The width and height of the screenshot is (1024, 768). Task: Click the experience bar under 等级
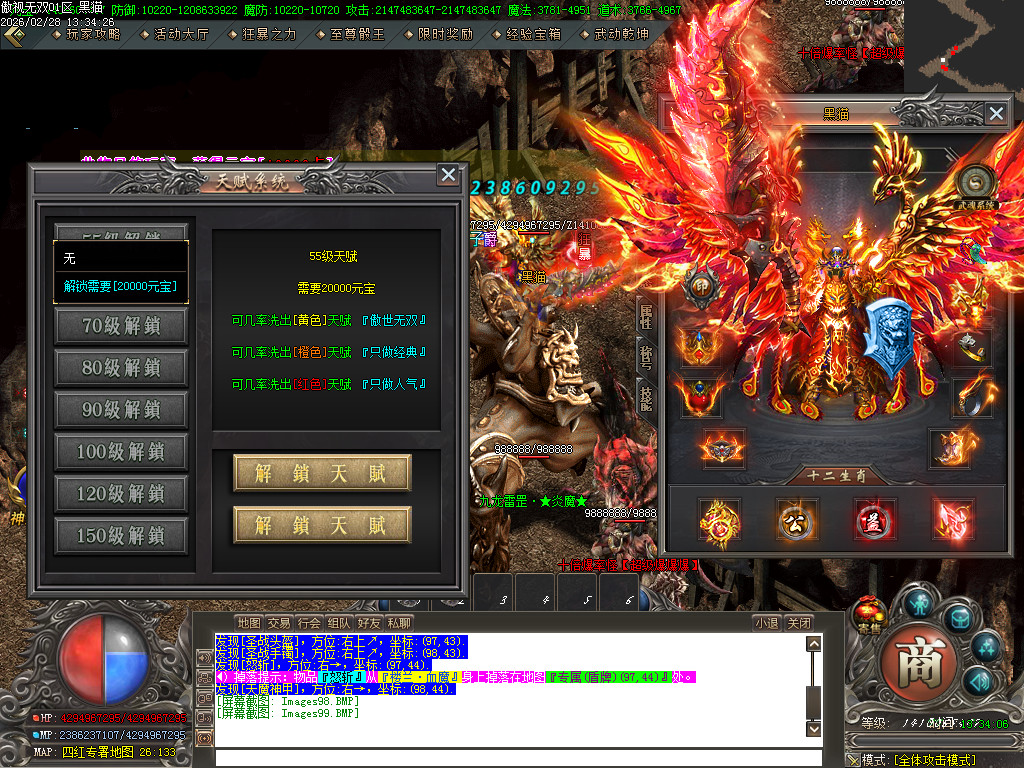[936, 738]
